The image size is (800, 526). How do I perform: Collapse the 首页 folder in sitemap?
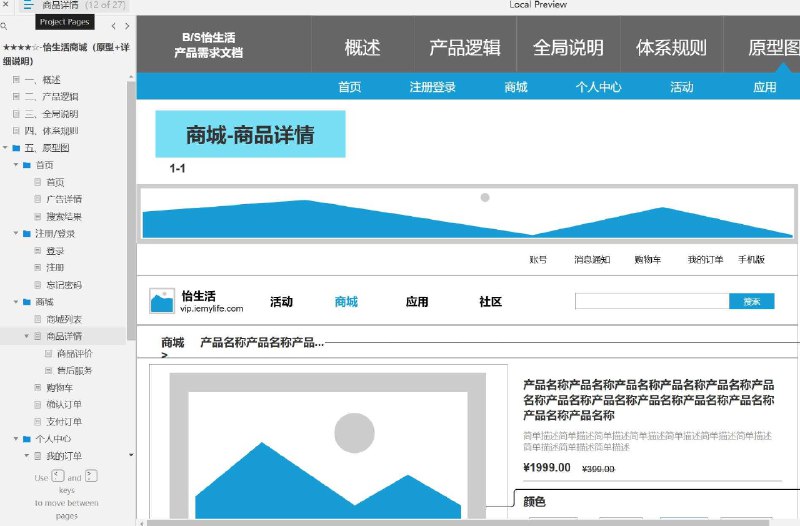pos(16,165)
